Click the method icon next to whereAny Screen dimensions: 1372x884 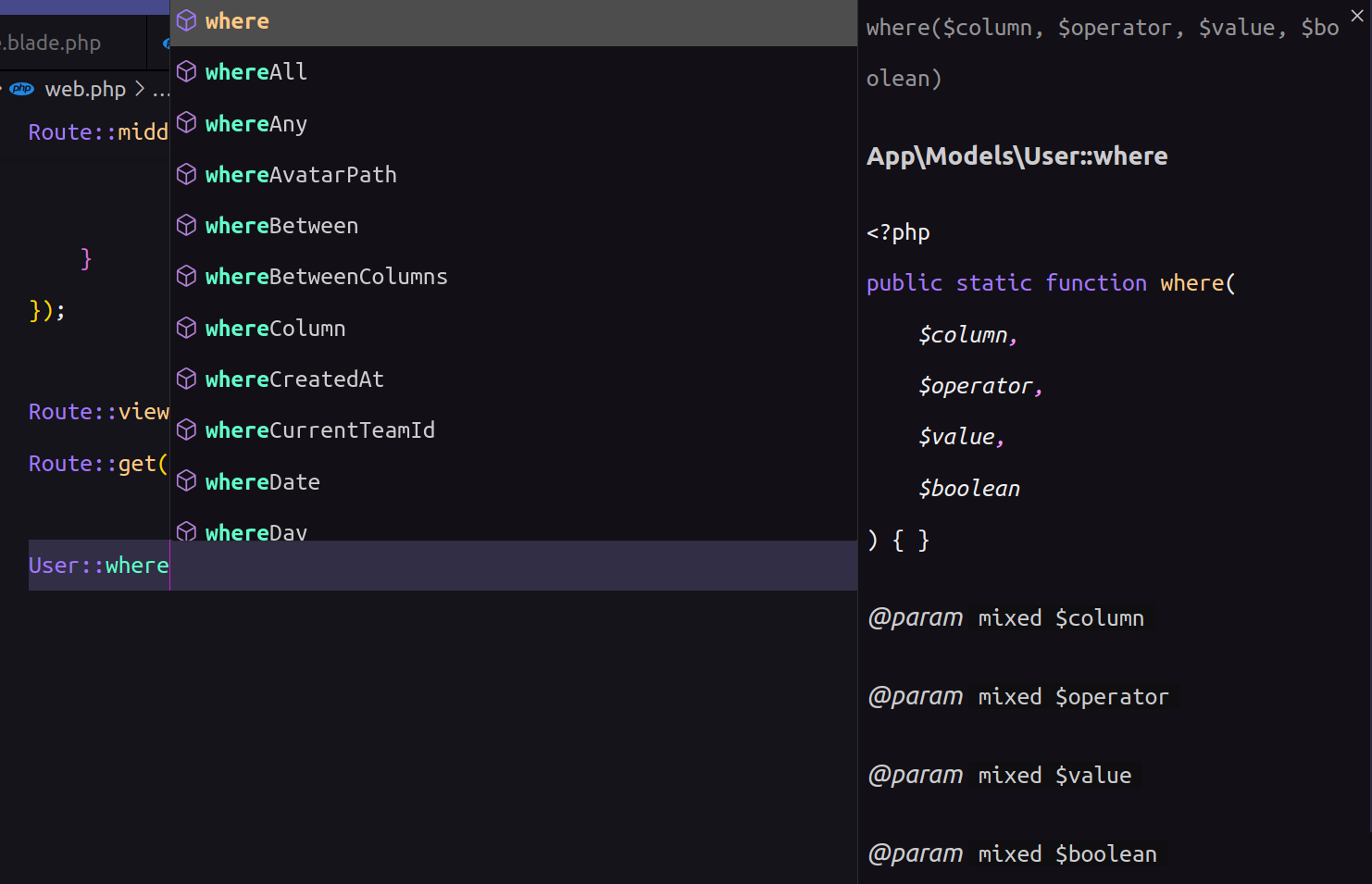tap(186, 123)
